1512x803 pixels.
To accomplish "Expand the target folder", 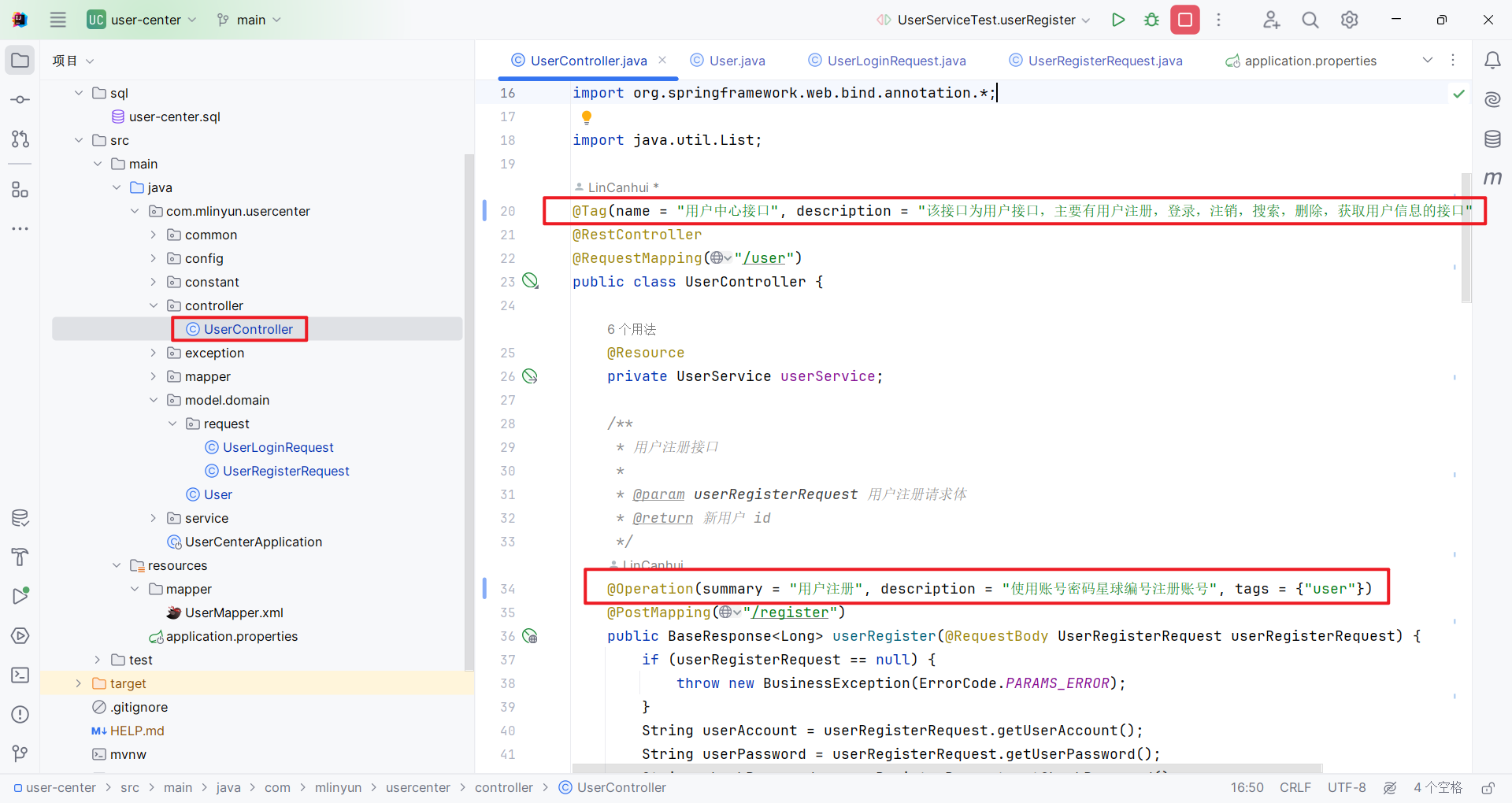I will (x=78, y=683).
